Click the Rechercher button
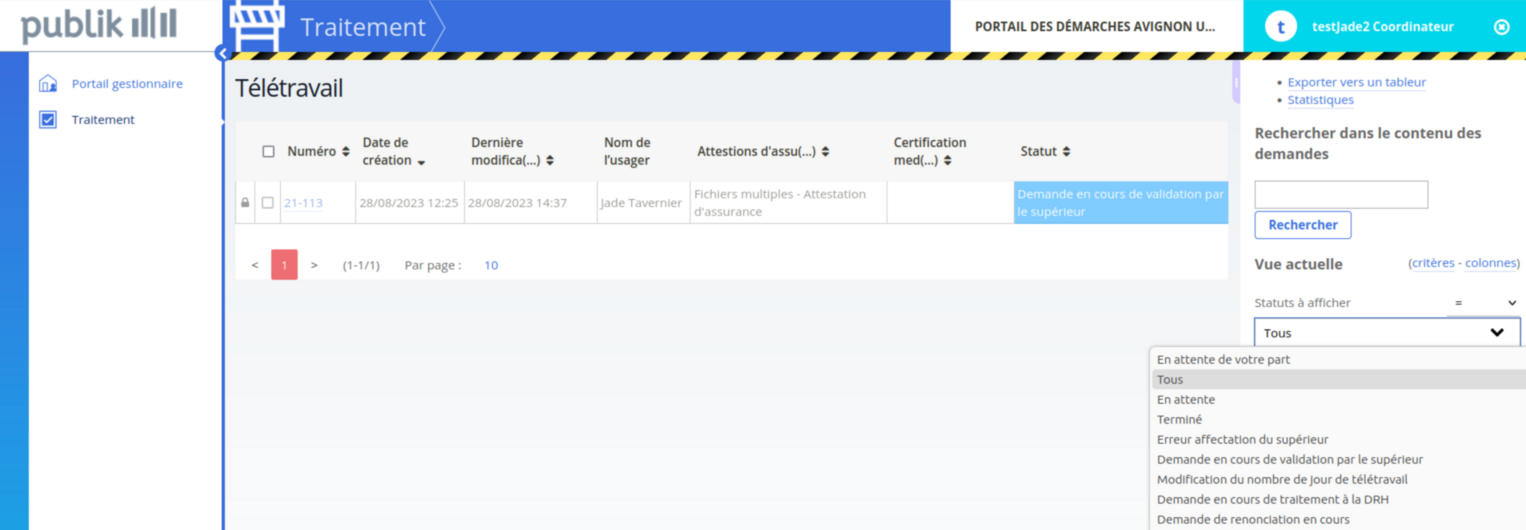 pyautogui.click(x=1303, y=225)
